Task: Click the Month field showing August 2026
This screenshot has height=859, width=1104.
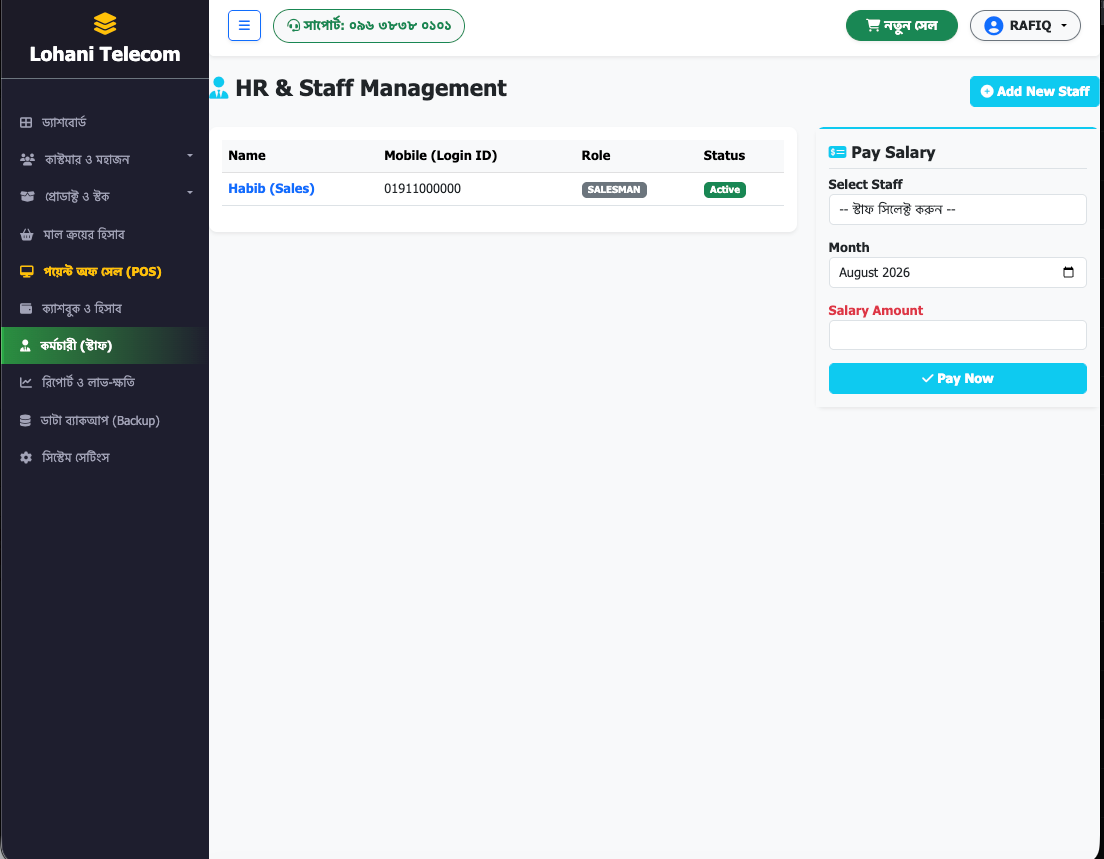Action: [958, 272]
